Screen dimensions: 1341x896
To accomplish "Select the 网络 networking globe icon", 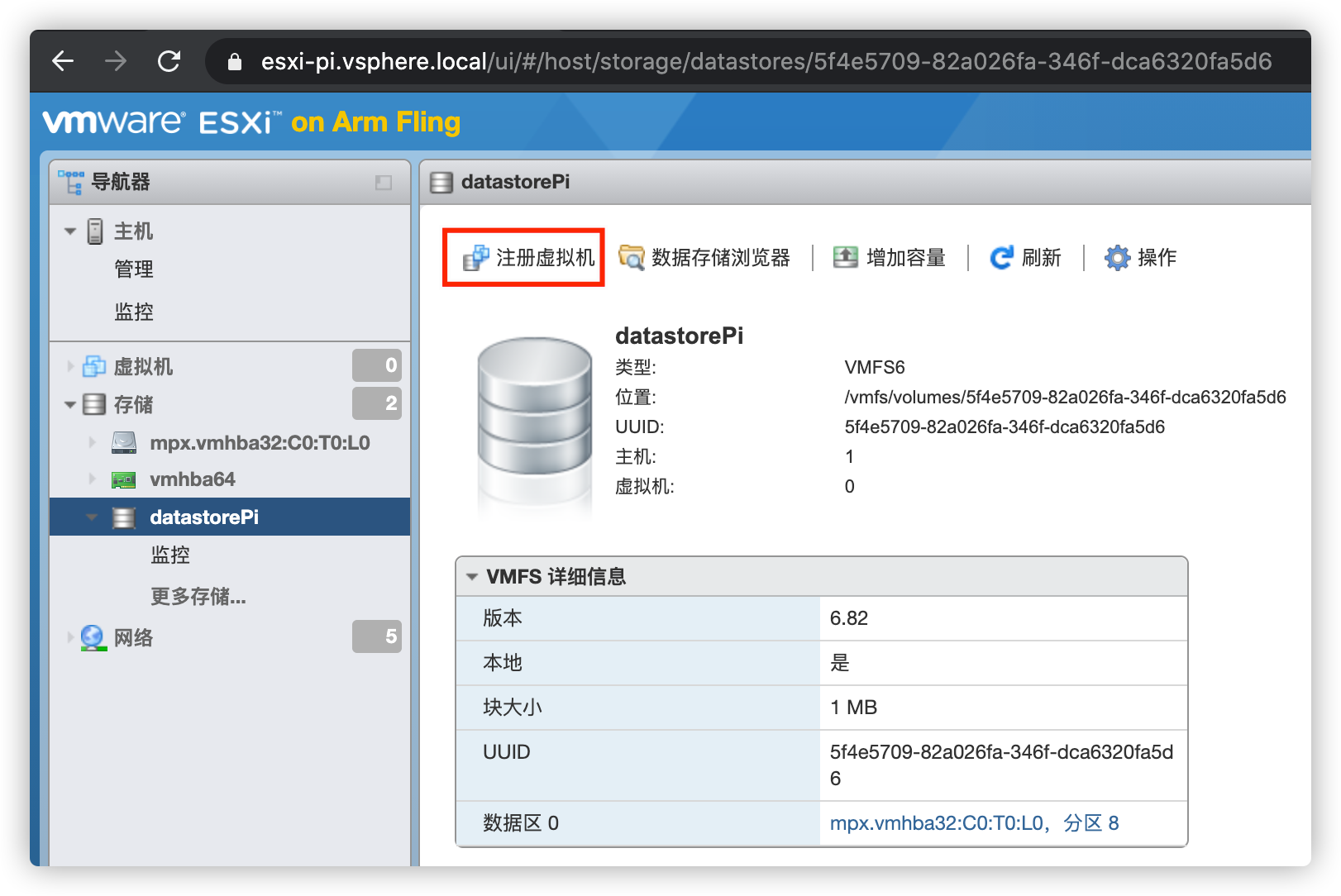I will pos(91,637).
